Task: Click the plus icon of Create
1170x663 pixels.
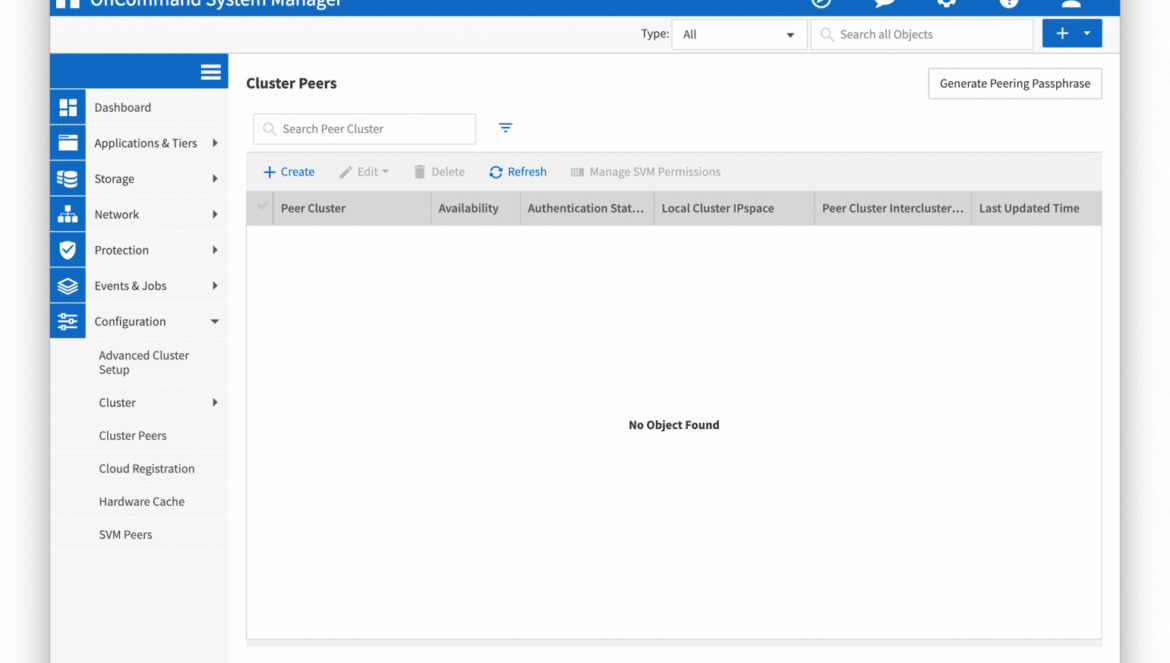Action: click(269, 172)
